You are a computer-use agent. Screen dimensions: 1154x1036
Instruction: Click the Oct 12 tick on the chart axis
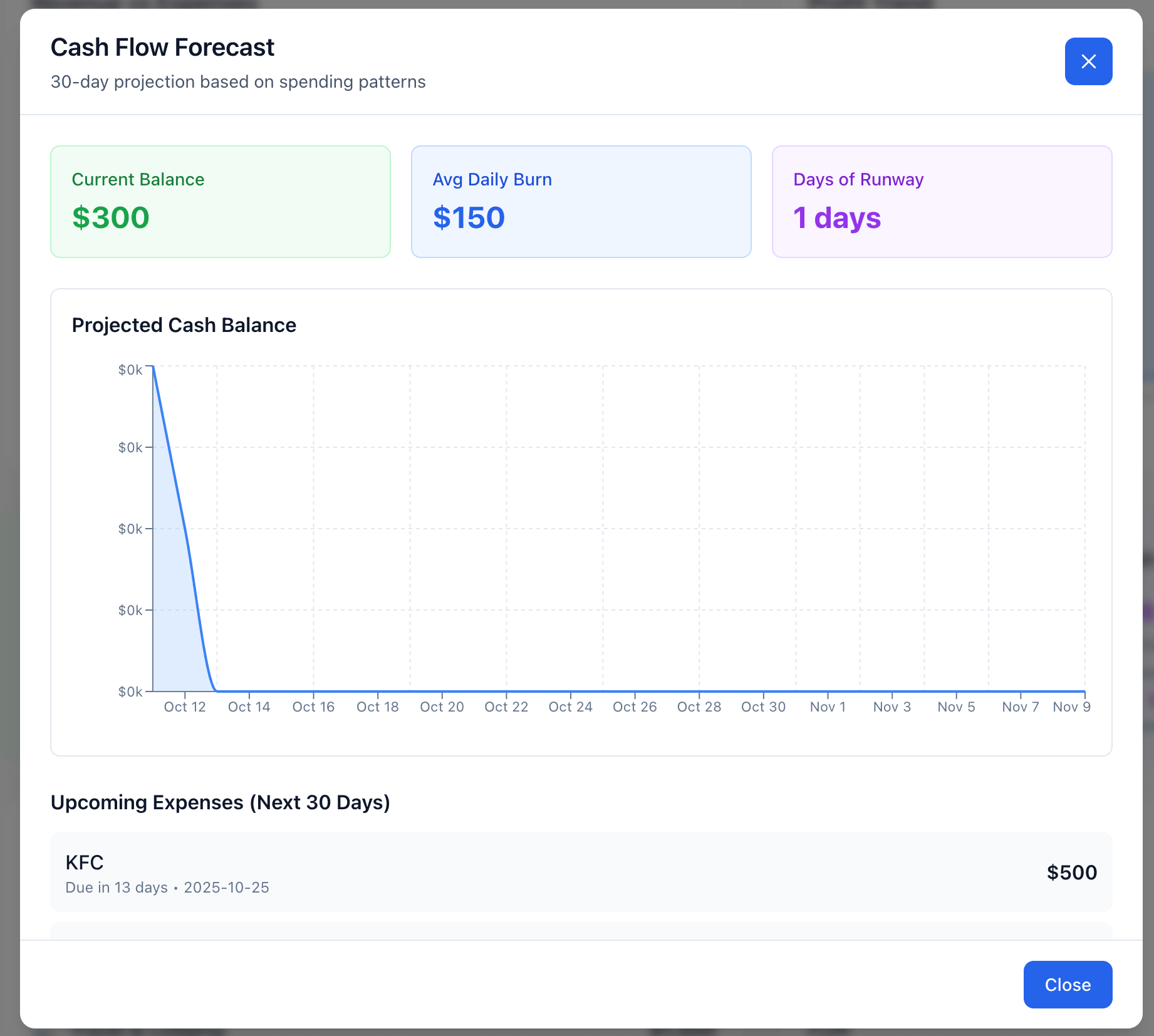[185, 707]
